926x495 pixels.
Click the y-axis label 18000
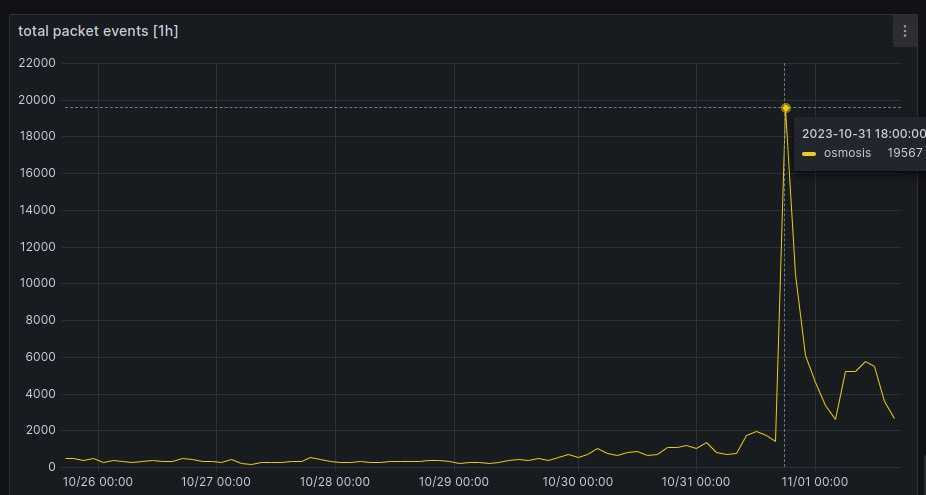[x=37, y=136]
